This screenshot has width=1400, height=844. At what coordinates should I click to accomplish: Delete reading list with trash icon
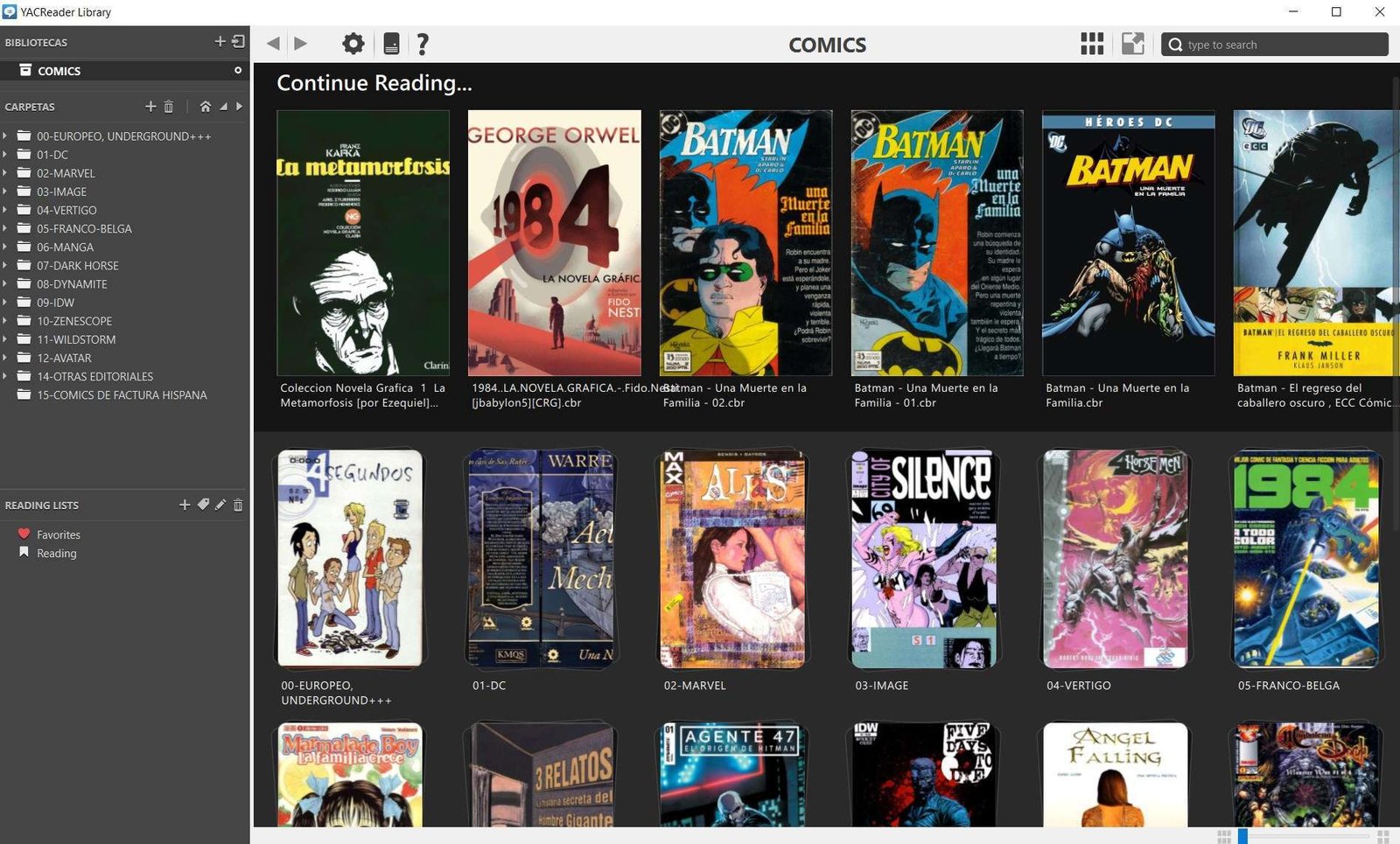pos(238,505)
